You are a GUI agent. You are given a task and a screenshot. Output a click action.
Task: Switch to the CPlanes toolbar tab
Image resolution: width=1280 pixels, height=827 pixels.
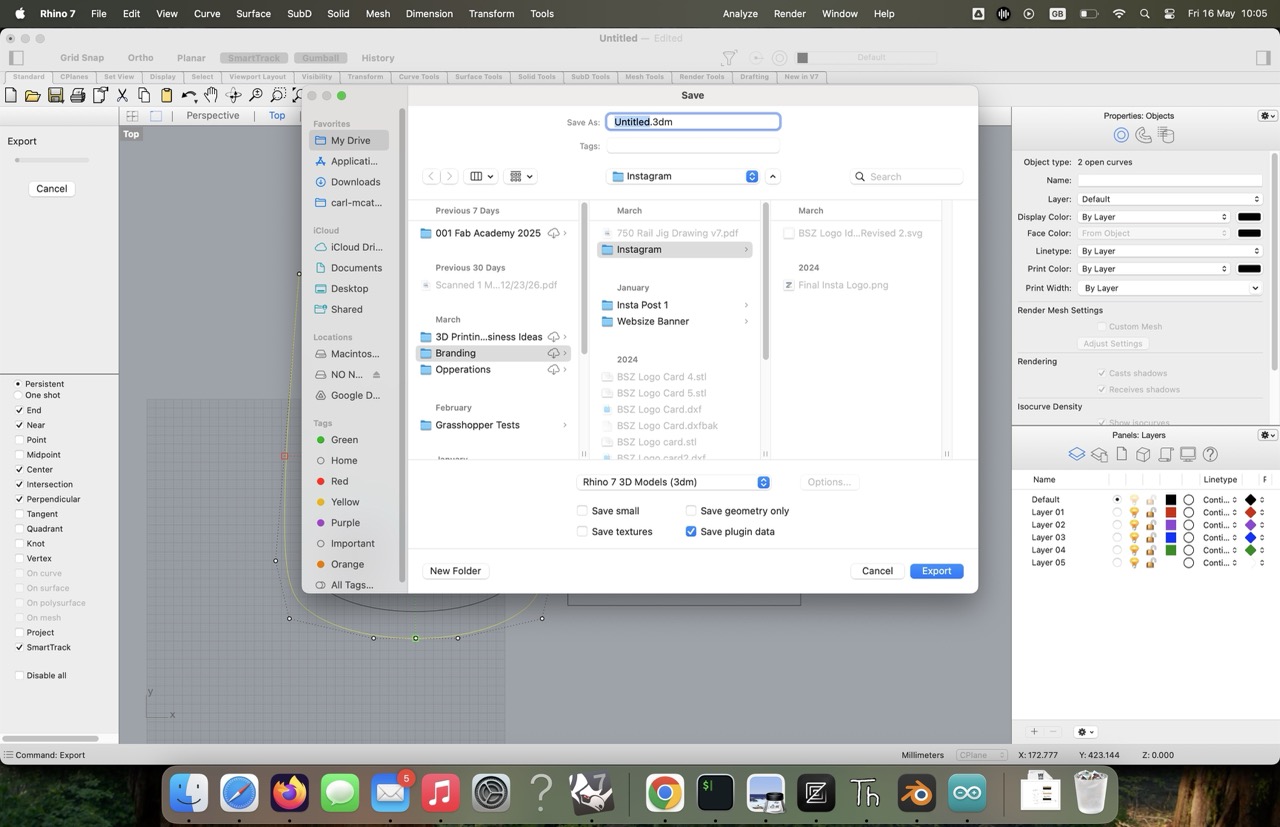pos(74,77)
